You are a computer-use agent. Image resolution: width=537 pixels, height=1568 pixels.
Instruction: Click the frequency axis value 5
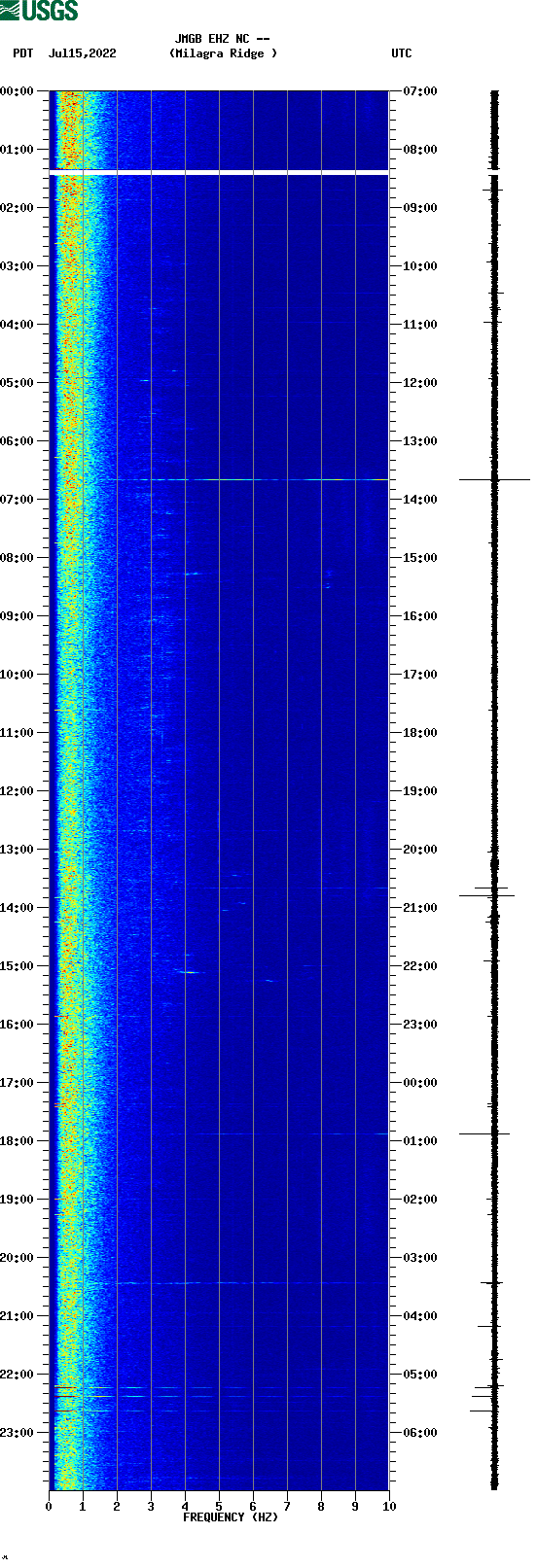(x=219, y=1507)
